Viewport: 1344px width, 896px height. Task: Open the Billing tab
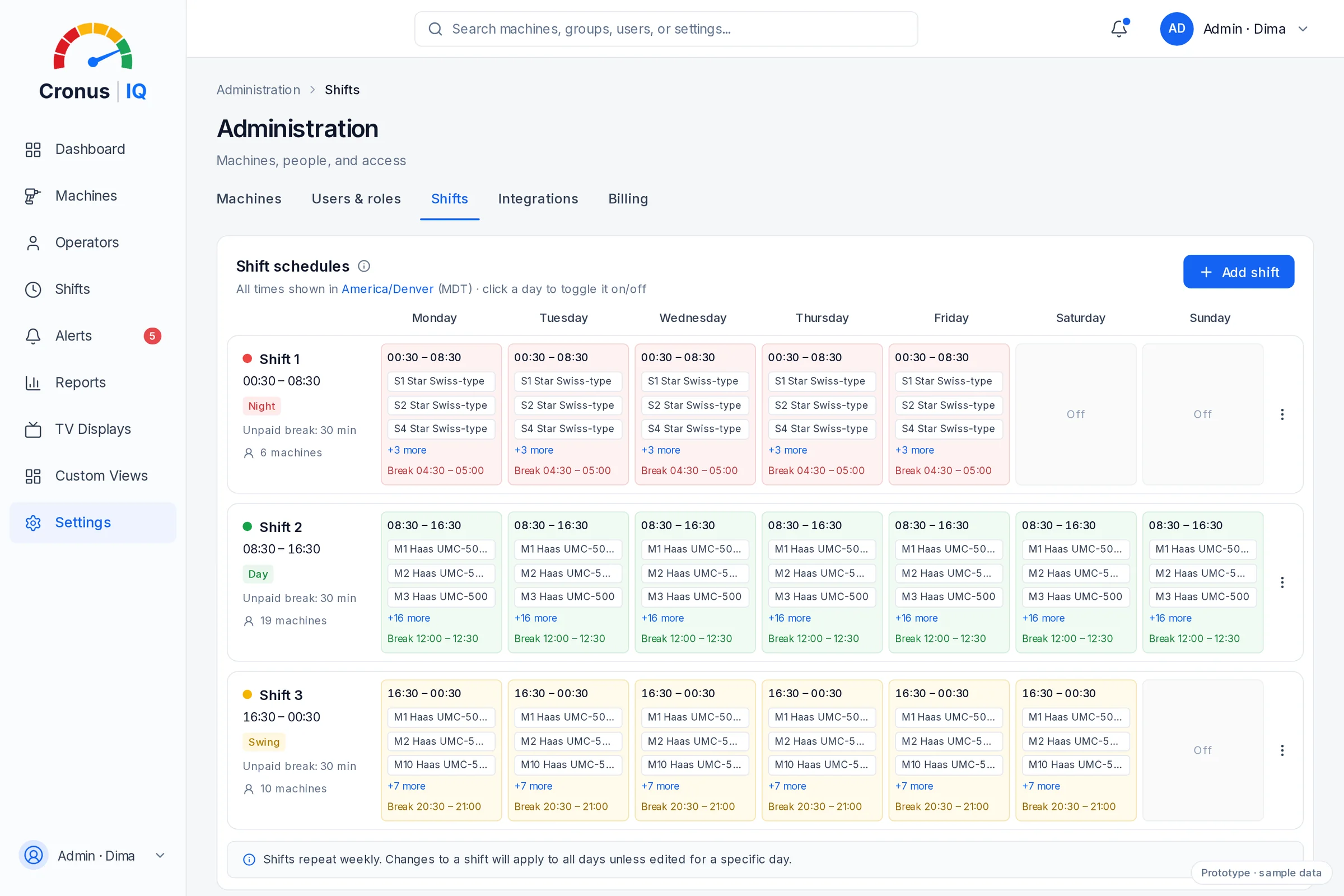pos(628,199)
